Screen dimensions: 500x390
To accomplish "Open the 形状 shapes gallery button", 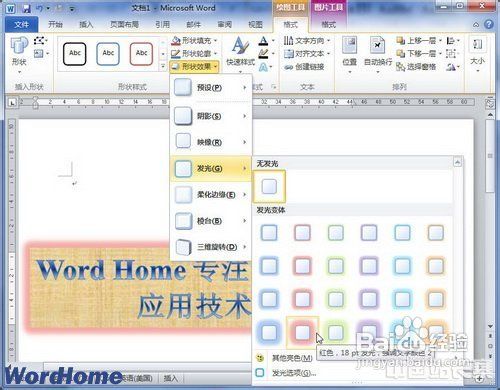I will 19,55.
